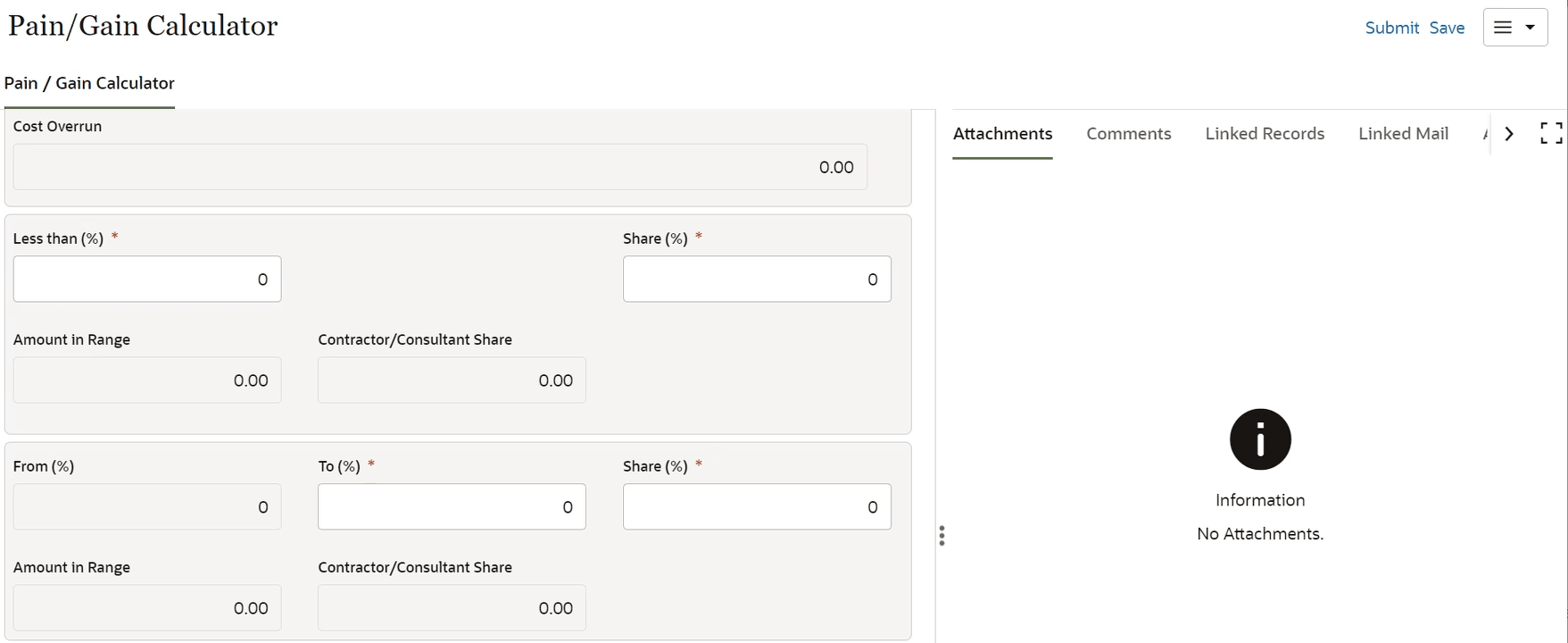Click the From (%) read-only field
Image resolution: width=1568 pixels, height=643 pixels.
(147, 507)
